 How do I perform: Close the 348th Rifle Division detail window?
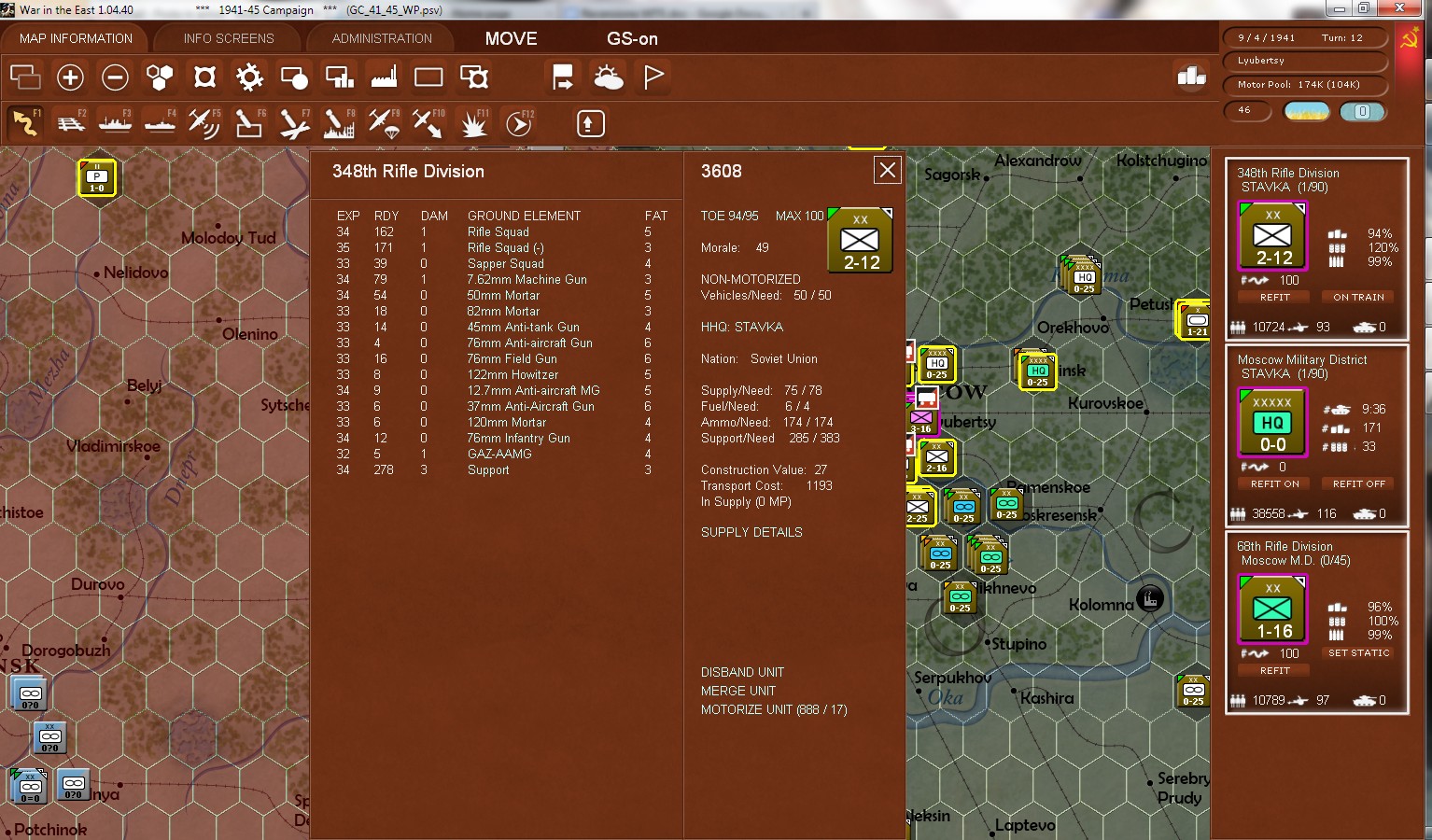click(887, 170)
